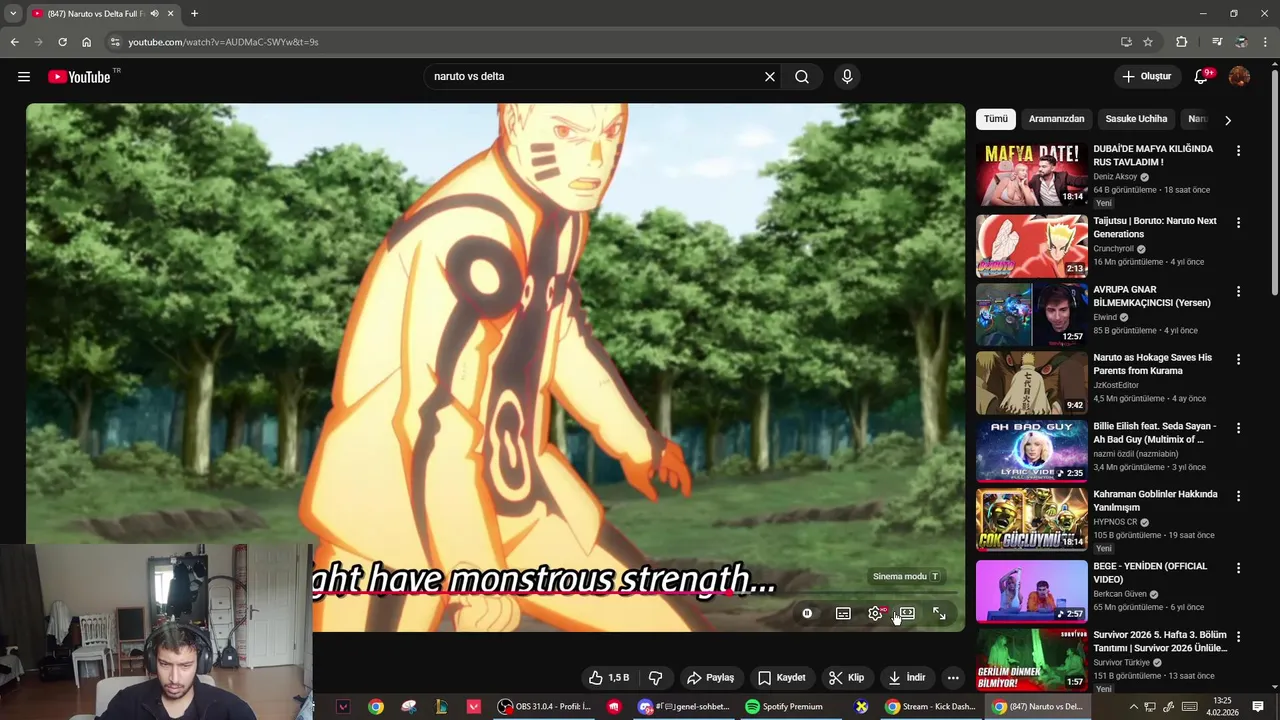Open the Ah Bad Guy video thumbnail
Screen dimensions: 1280x720
tap(1031, 451)
